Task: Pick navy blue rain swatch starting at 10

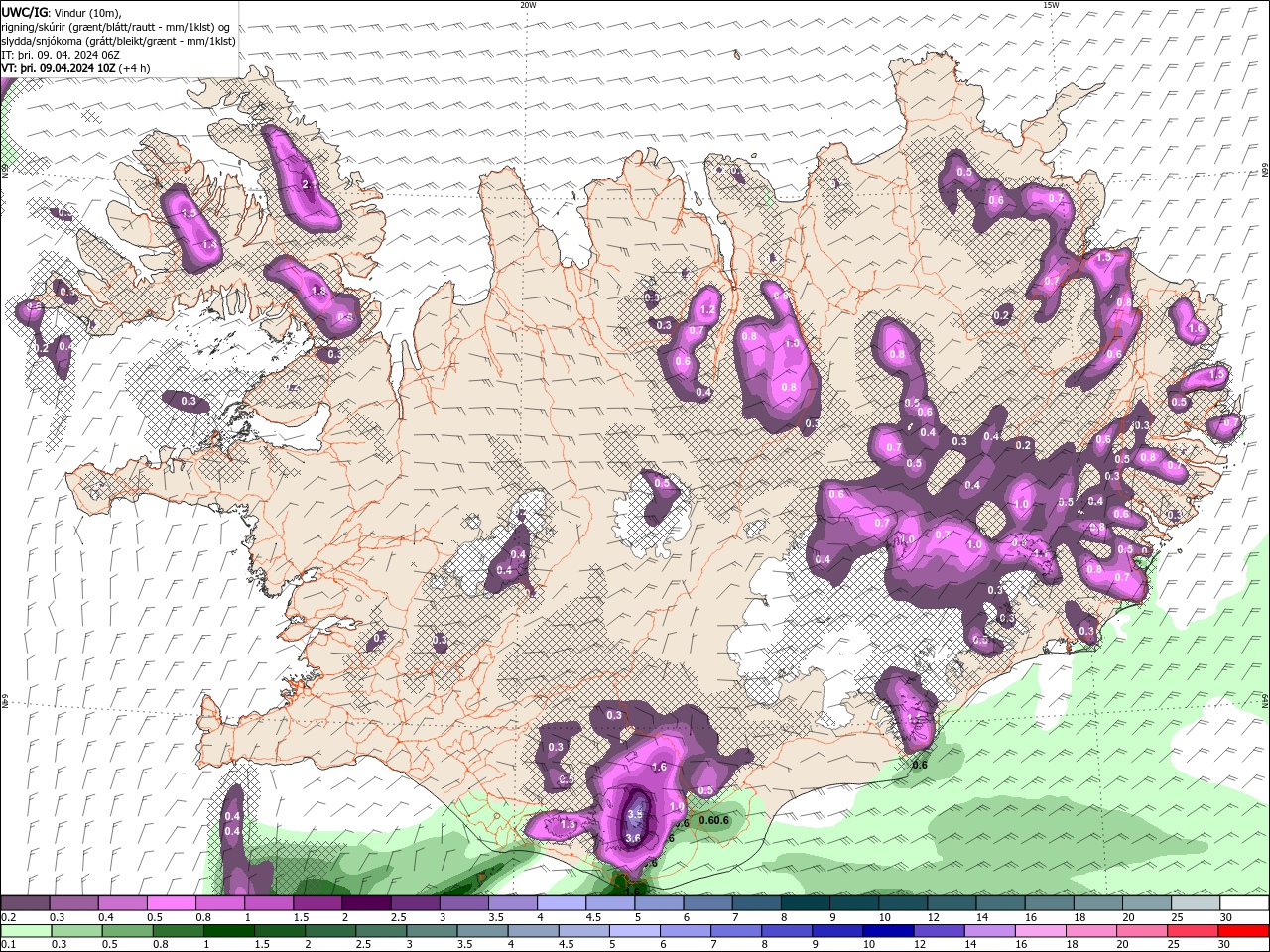Action: pos(888,931)
